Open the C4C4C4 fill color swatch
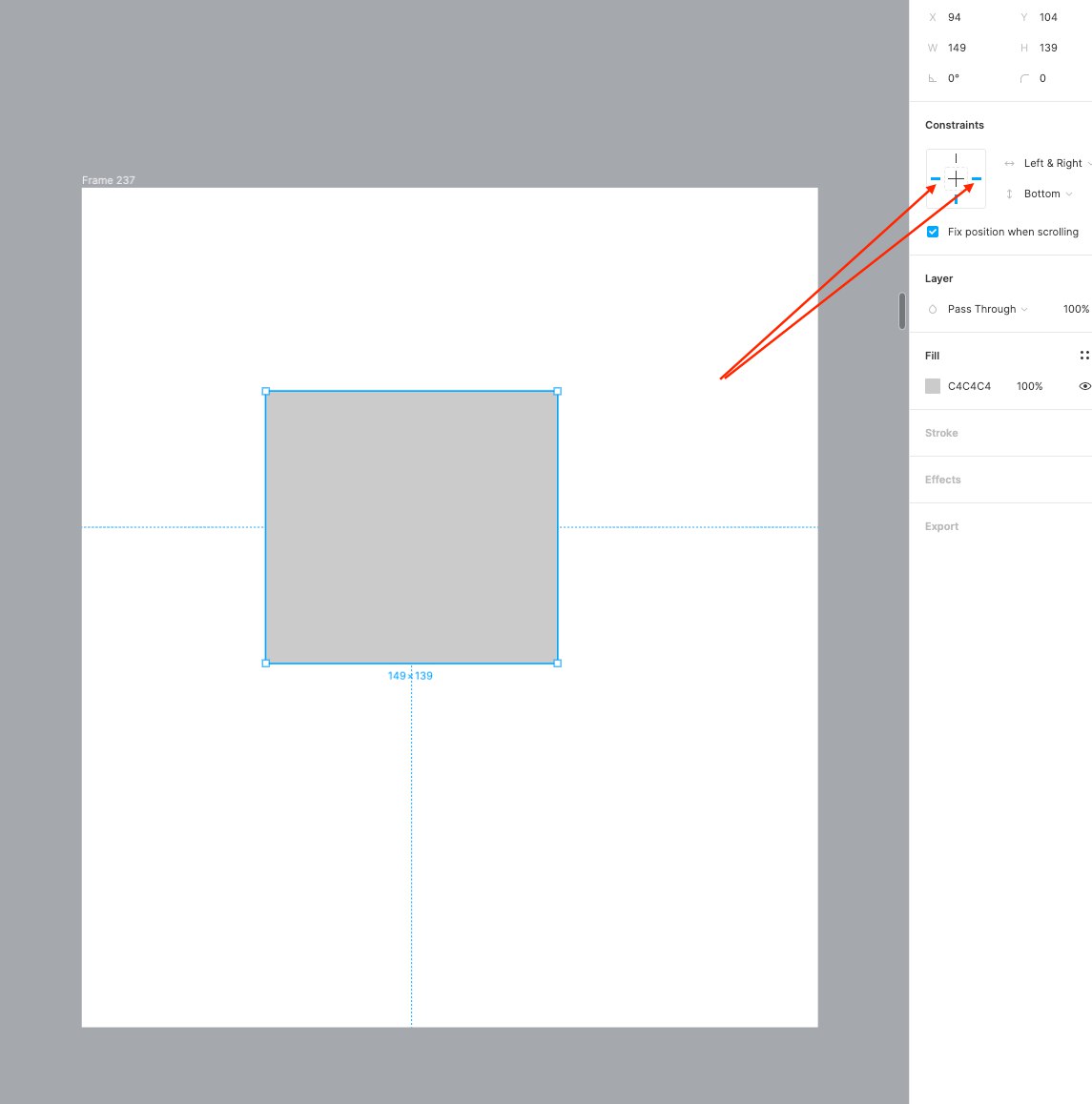This screenshot has width=1092, height=1104. coord(933,386)
